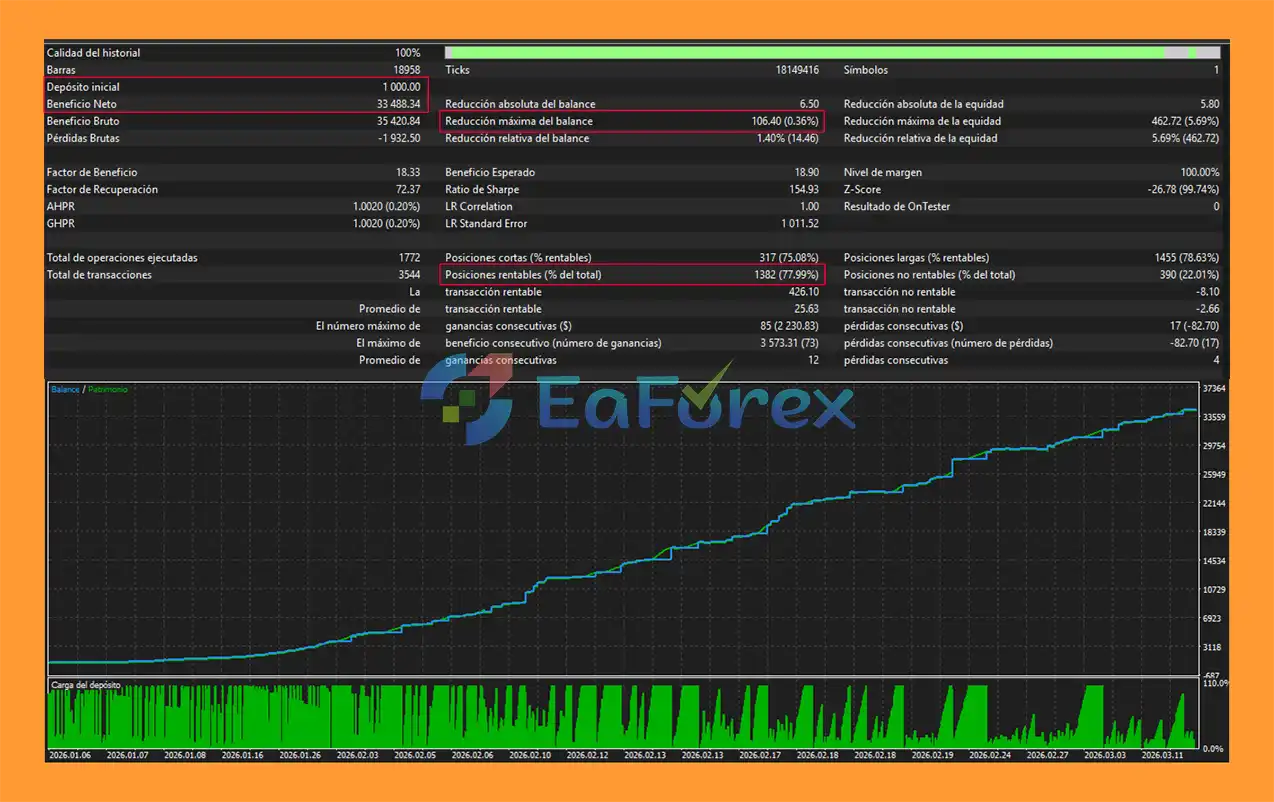The image size is (1274, 802).
Task: Click the 110.0% deposit load axis label
Action: (x=1214, y=684)
